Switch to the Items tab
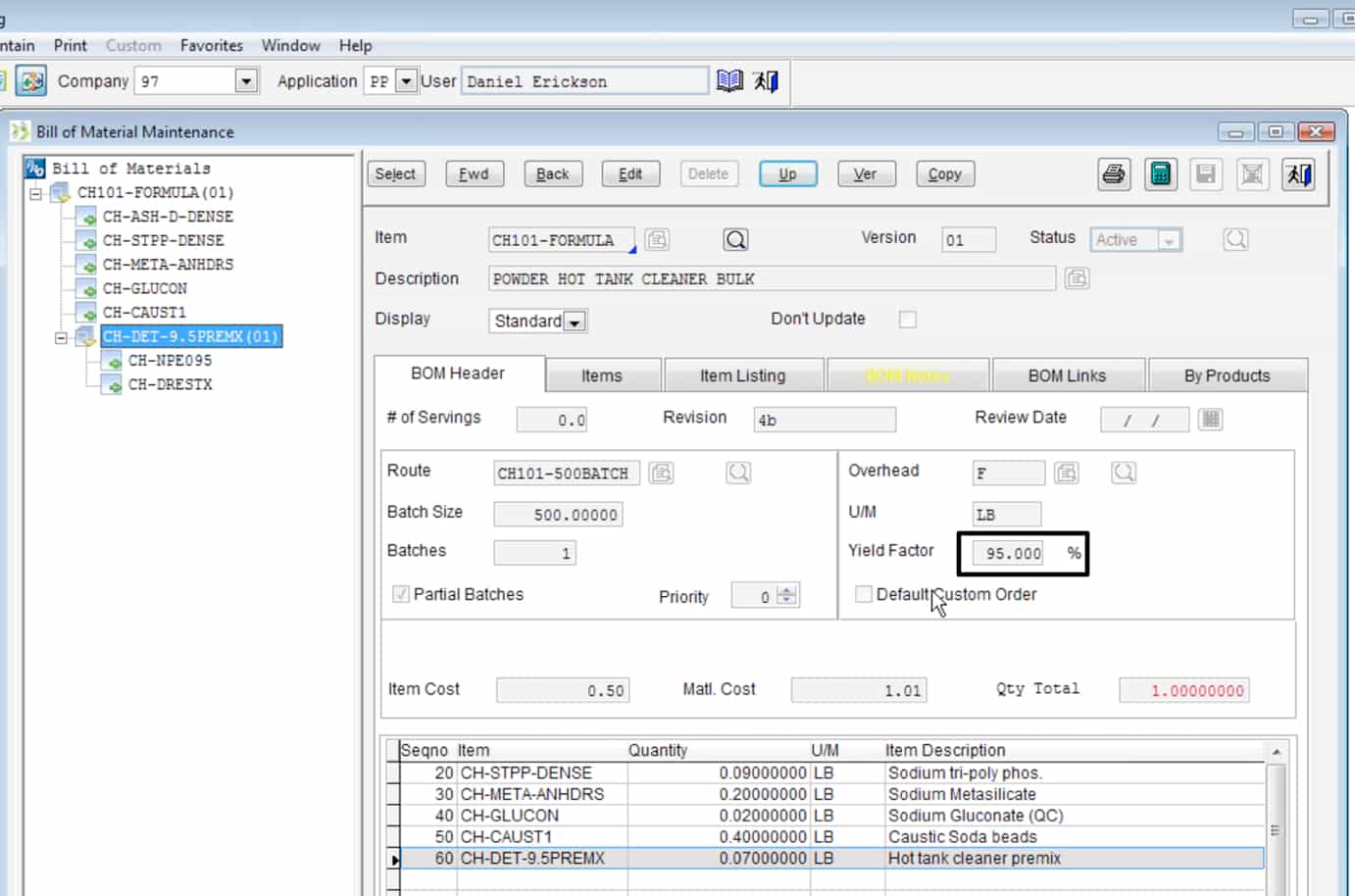Viewport: 1355px width, 896px height. 602,375
